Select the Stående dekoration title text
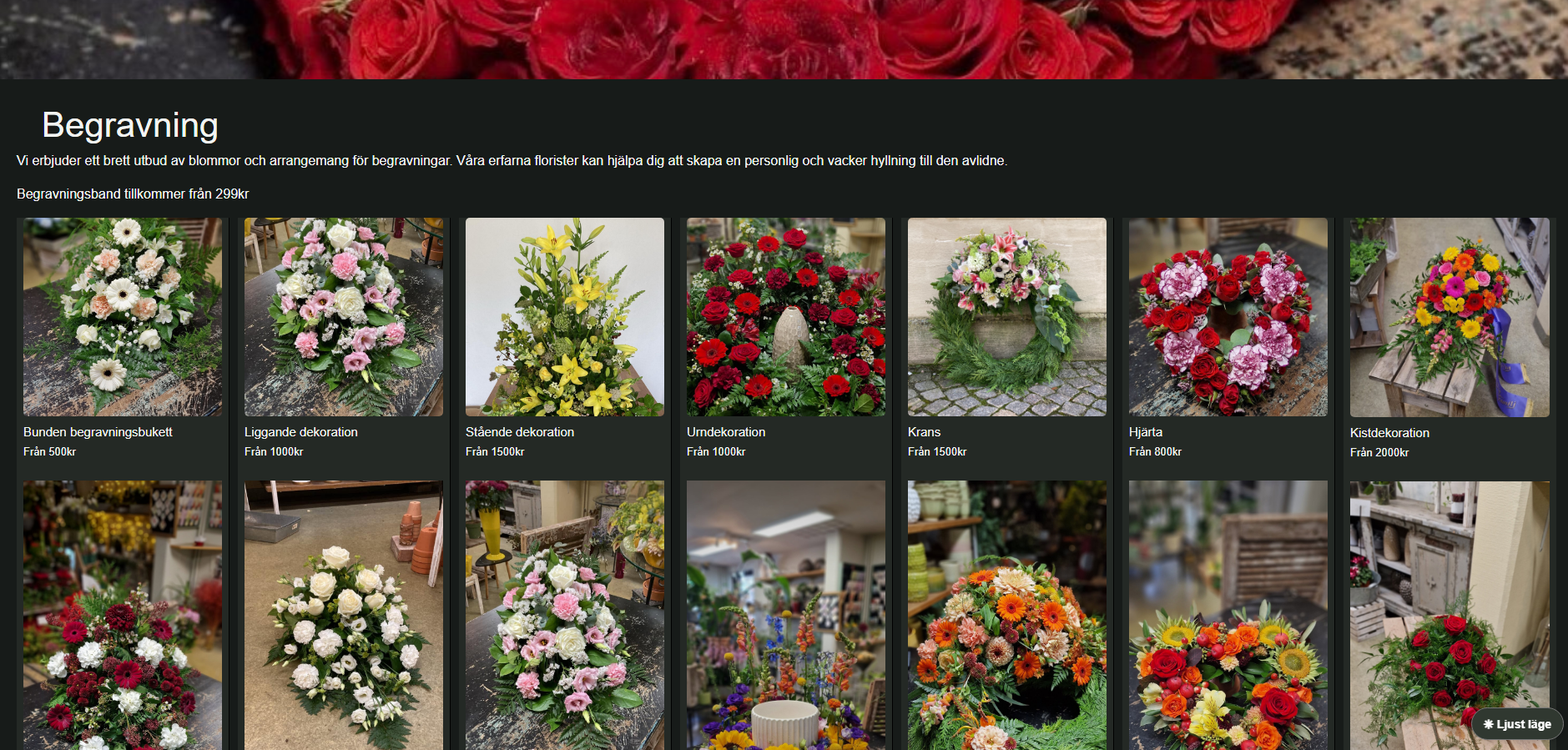The width and height of the screenshot is (1568, 750). coord(520,432)
